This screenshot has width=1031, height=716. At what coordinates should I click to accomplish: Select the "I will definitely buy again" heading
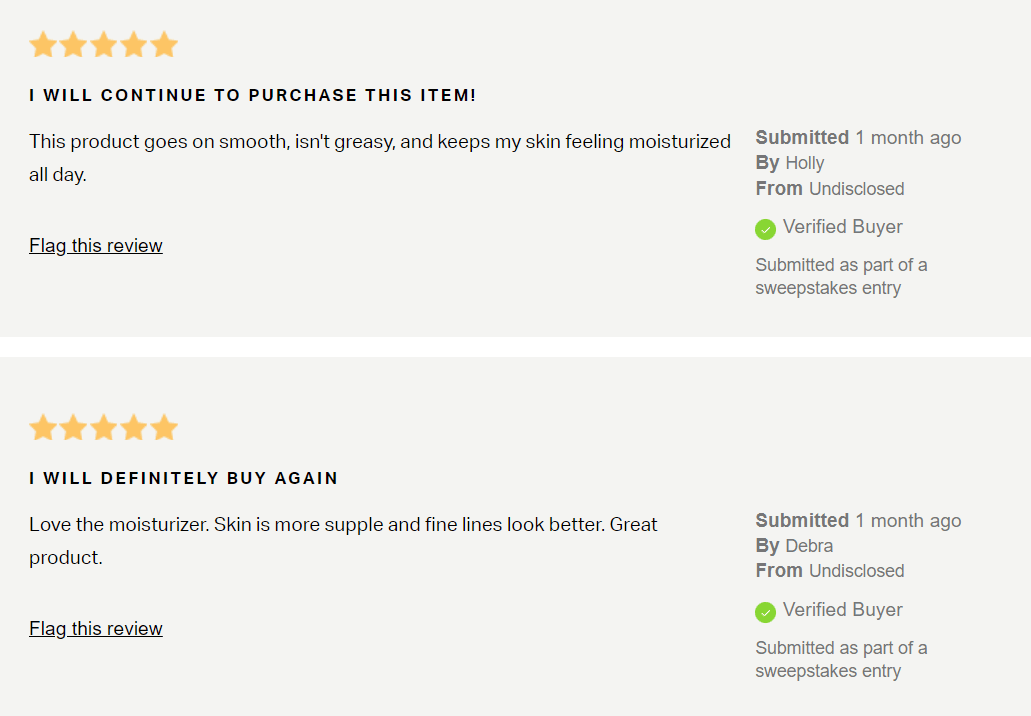184,479
